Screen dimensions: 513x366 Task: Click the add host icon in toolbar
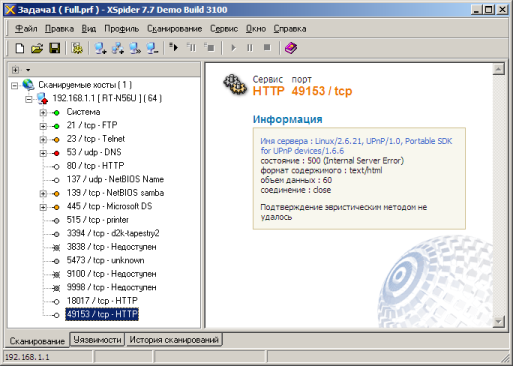point(100,48)
